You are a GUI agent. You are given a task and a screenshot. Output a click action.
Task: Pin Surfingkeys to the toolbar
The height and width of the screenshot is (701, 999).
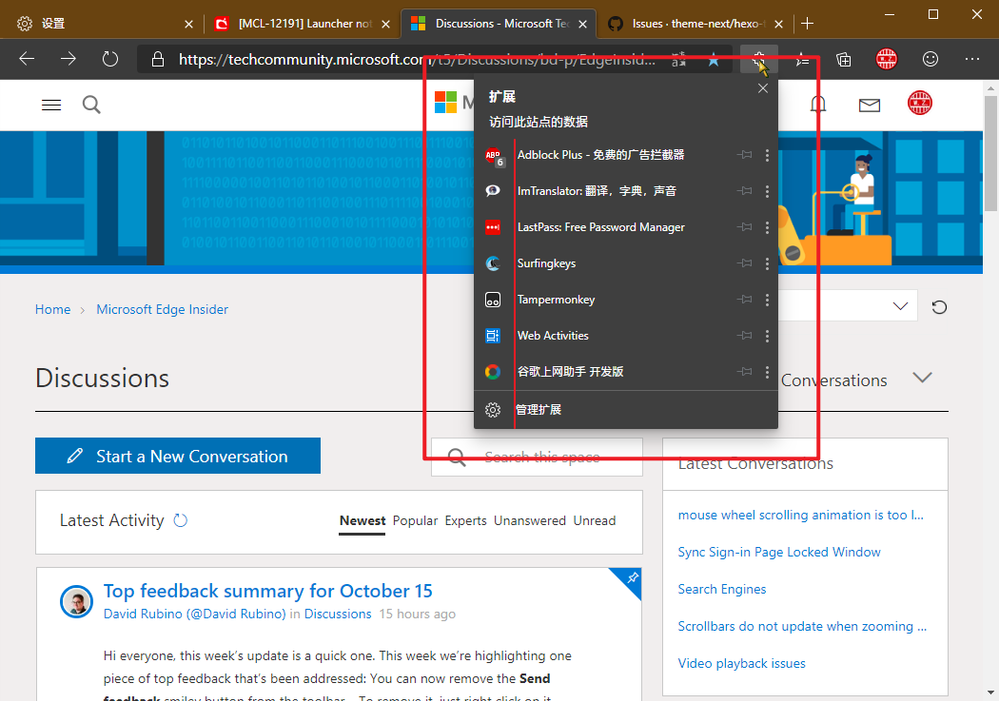[744, 263]
